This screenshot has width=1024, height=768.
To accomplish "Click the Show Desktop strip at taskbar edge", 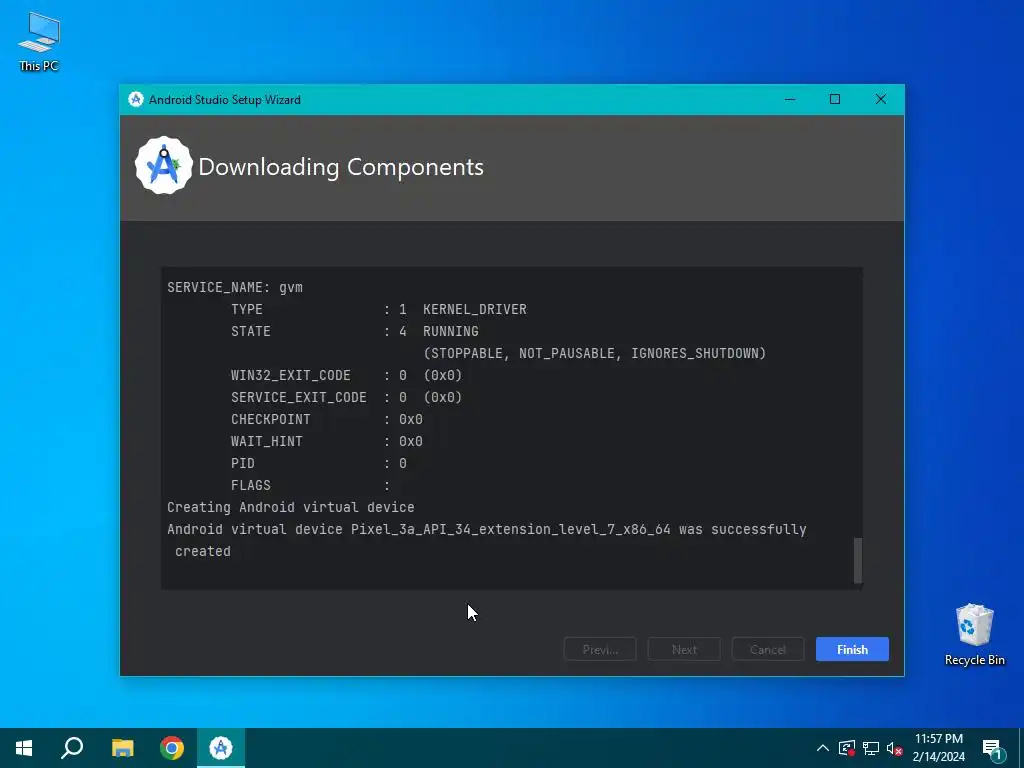I will [x=1021, y=748].
